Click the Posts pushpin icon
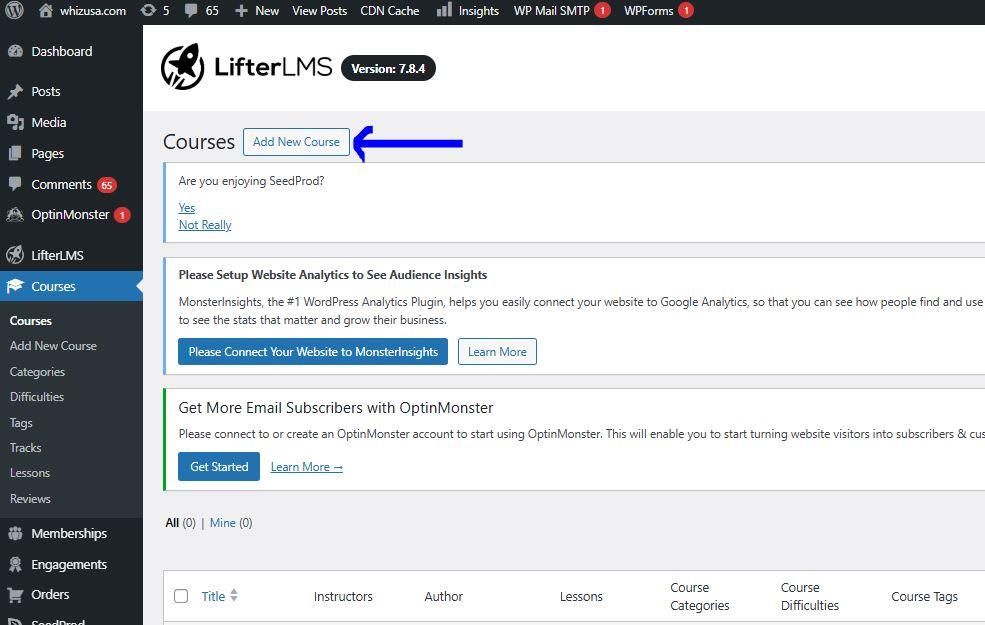 pyautogui.click(x=15, y=92)
